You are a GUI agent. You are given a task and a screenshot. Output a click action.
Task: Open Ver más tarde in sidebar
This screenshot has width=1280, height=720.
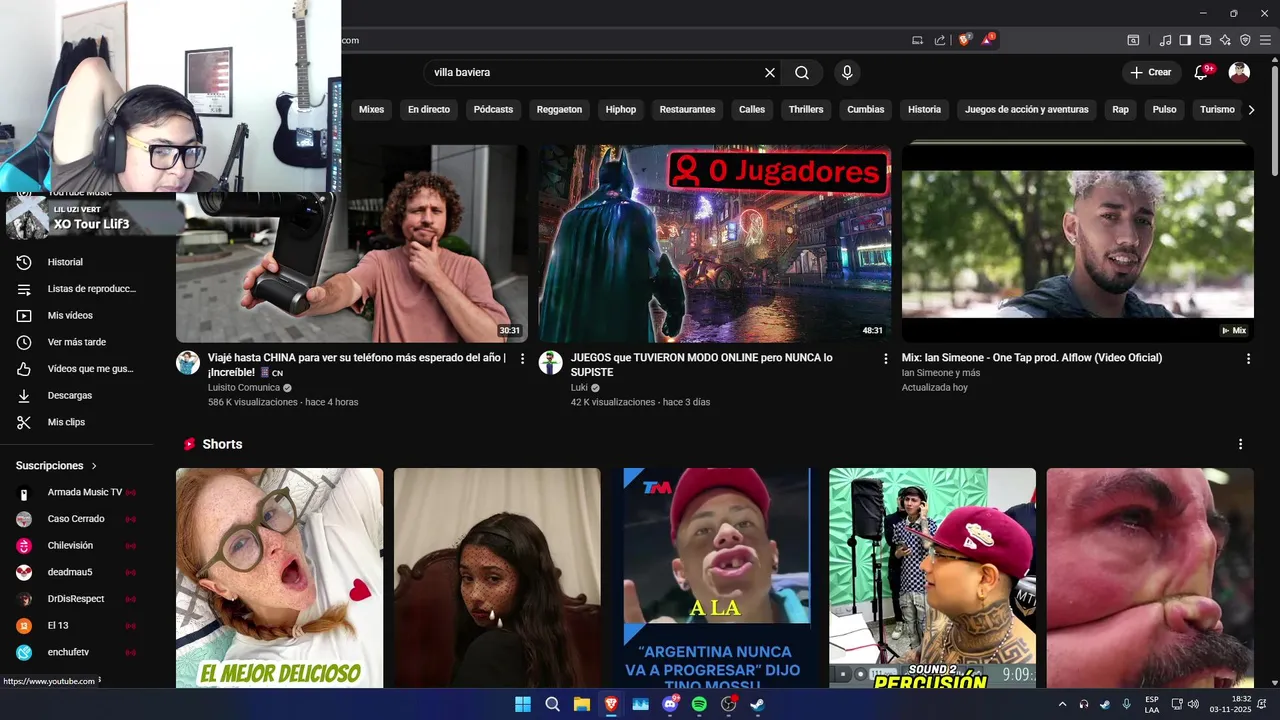pyautogui.click(x=77, y=342)
